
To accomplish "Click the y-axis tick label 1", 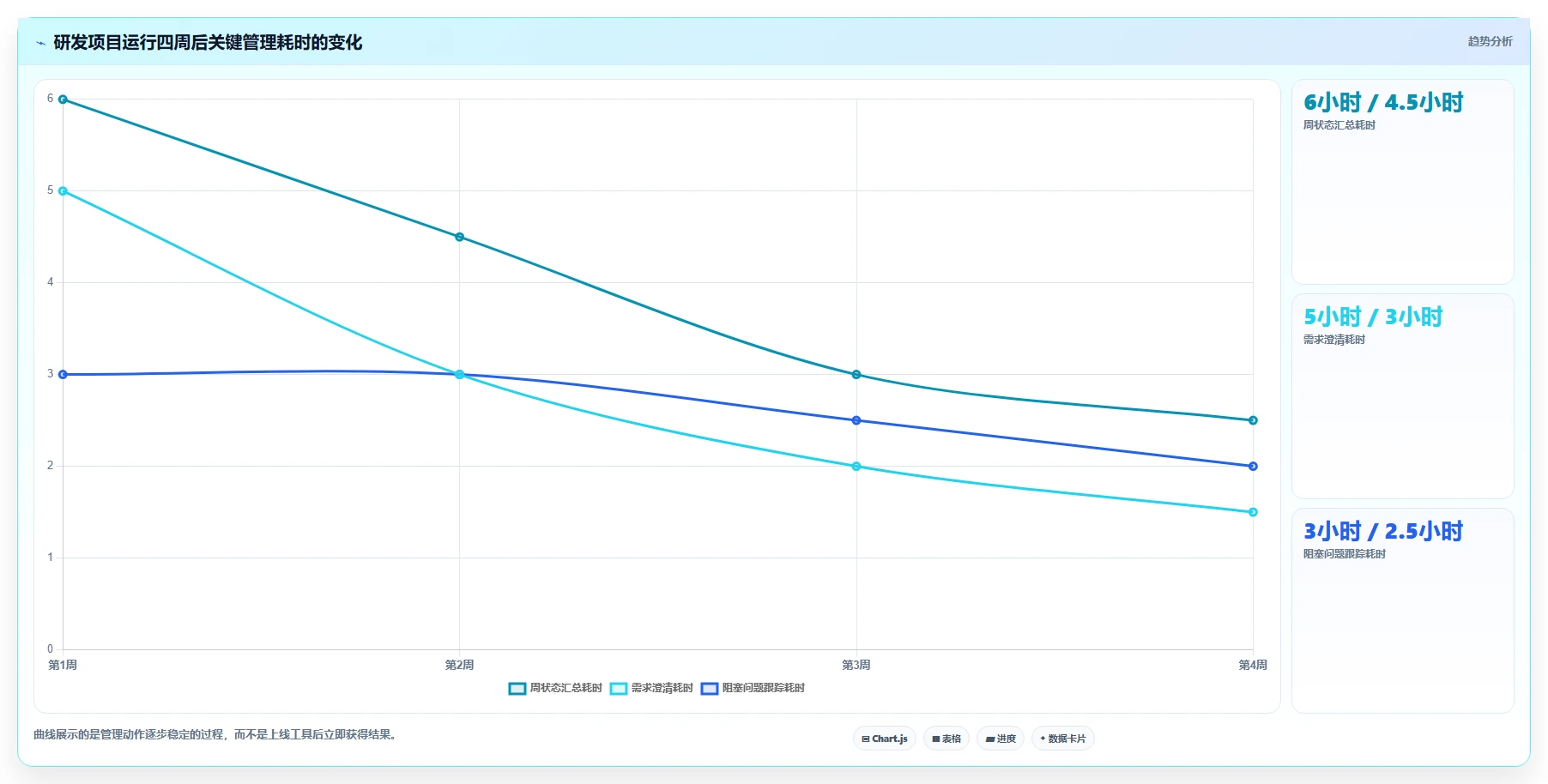I will tap(50, 558).
